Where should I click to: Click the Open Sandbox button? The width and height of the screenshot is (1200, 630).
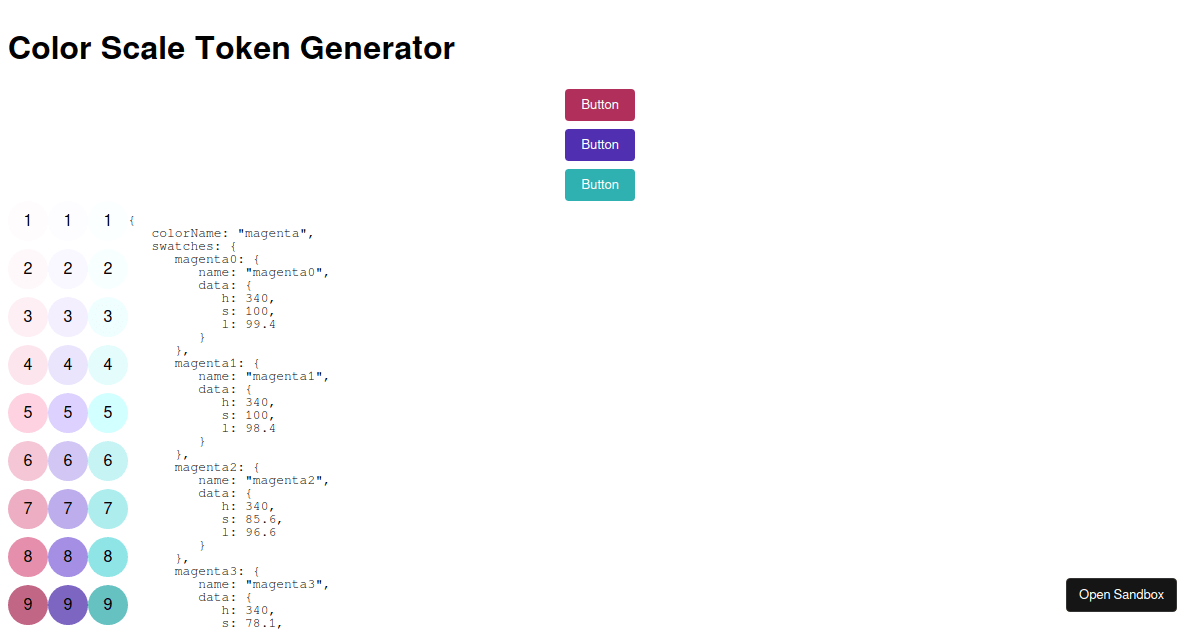coord(1121,594)
